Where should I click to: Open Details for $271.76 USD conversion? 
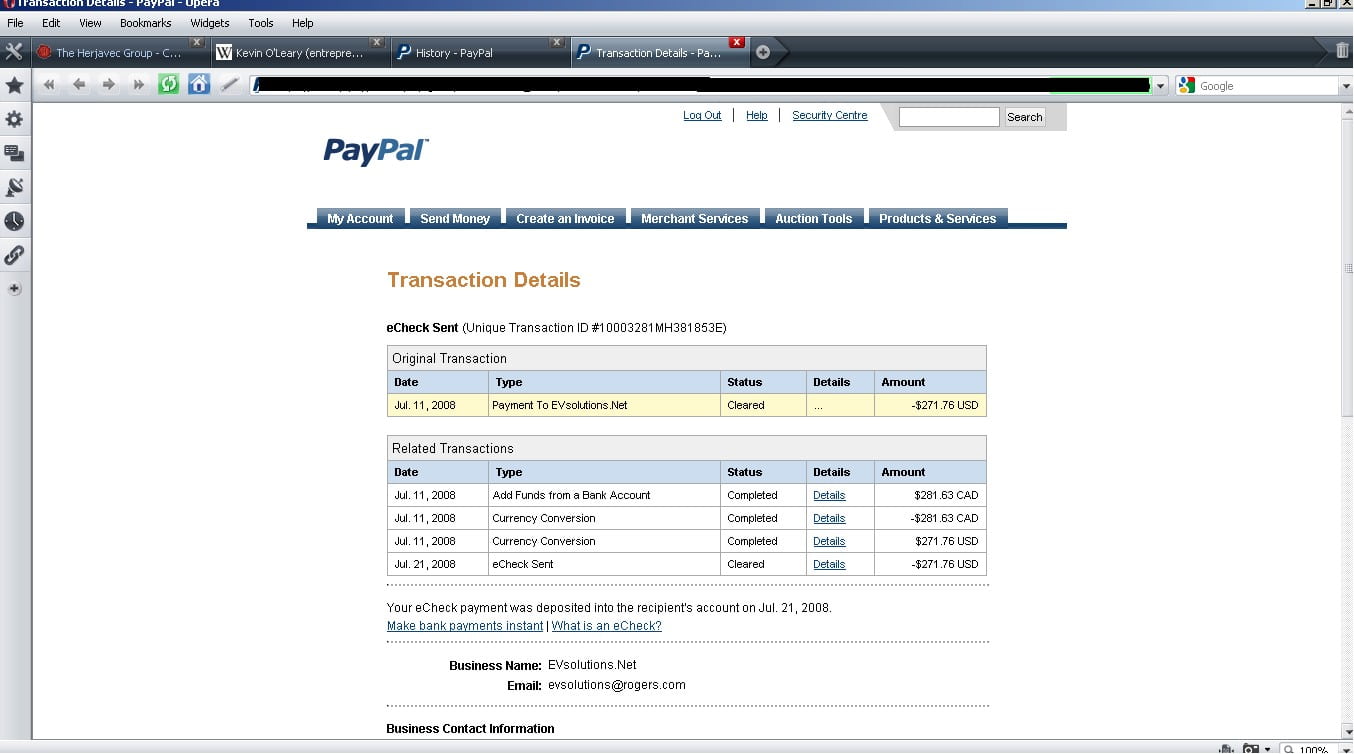pos(829,541)
